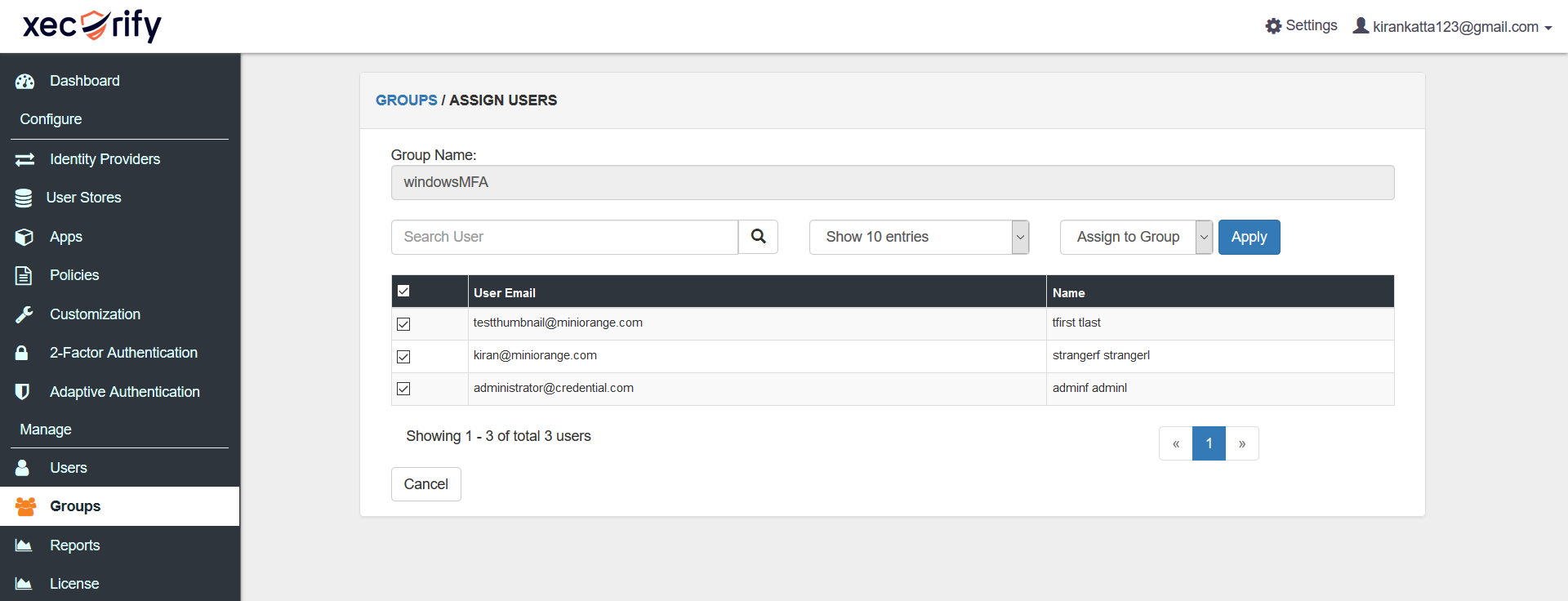Click the Group Name field windowsMFA
The height and width of the screenshot is (601, 1568).
pyautogui.click(x=893, y=183)
